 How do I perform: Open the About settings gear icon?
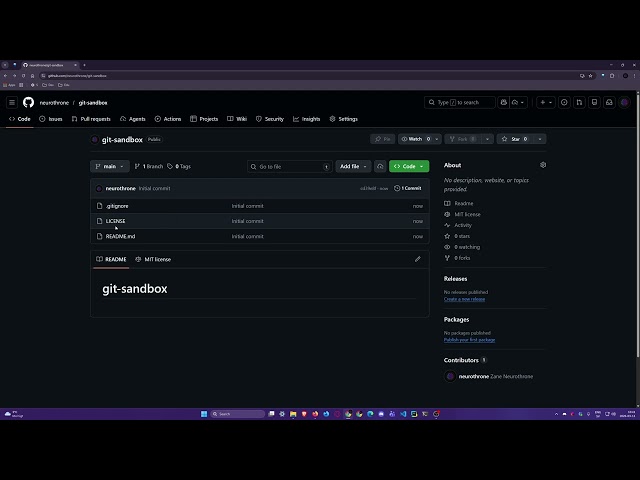coord(543,165)
